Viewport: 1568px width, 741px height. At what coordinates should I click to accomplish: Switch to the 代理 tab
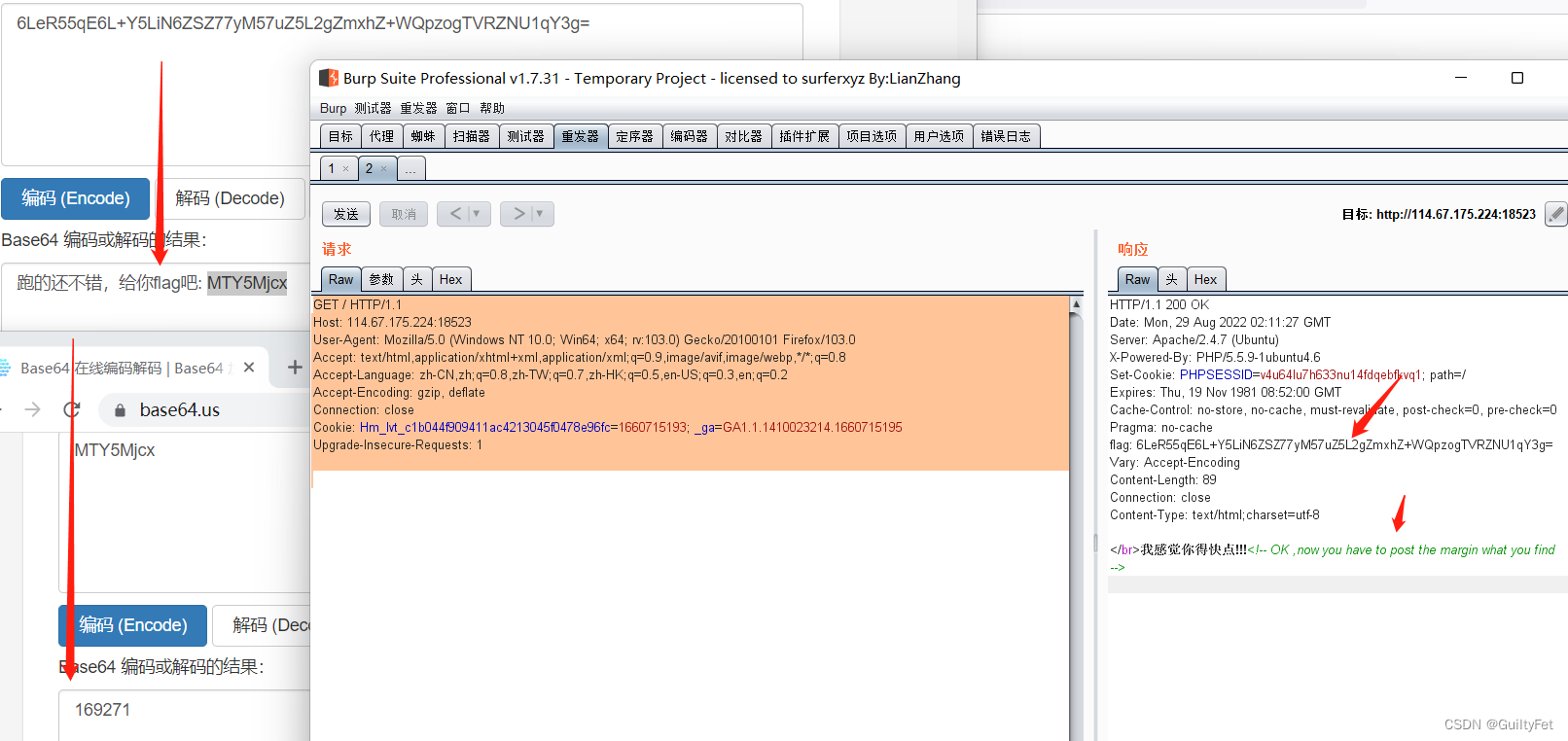tap(381, 136)
